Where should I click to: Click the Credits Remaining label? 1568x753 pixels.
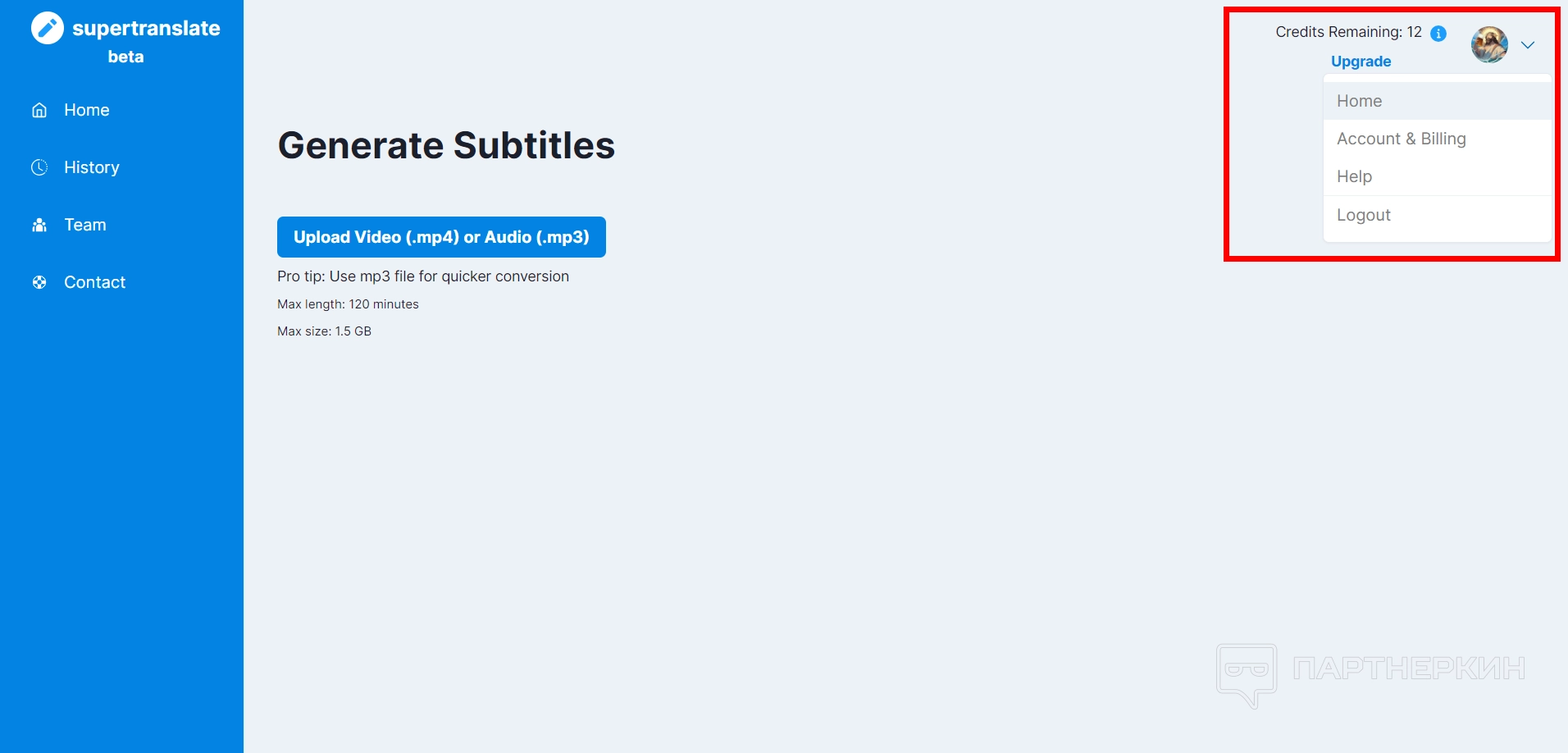[1348, 32]
